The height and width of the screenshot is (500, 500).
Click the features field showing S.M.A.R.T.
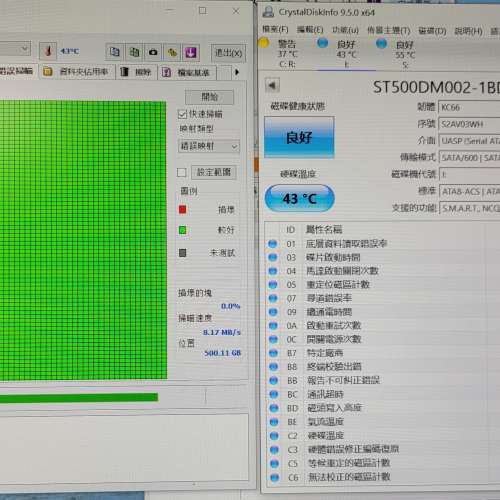pyautogui.click(x=470, y=208)
